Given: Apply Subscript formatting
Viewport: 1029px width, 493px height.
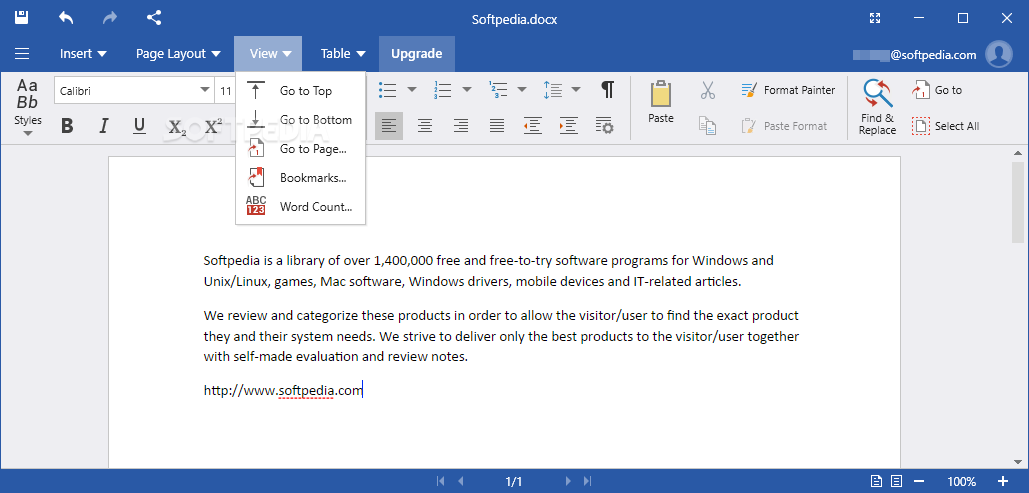Looking at the screenshot, I should [177, 127].
